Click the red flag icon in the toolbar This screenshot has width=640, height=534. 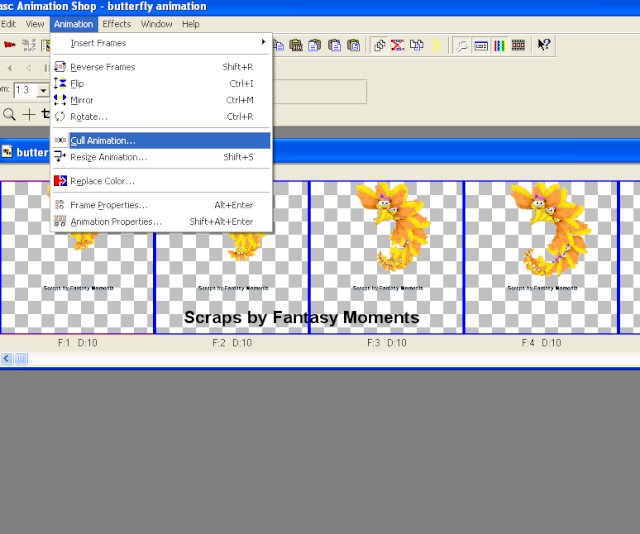(x=9, y=44)
